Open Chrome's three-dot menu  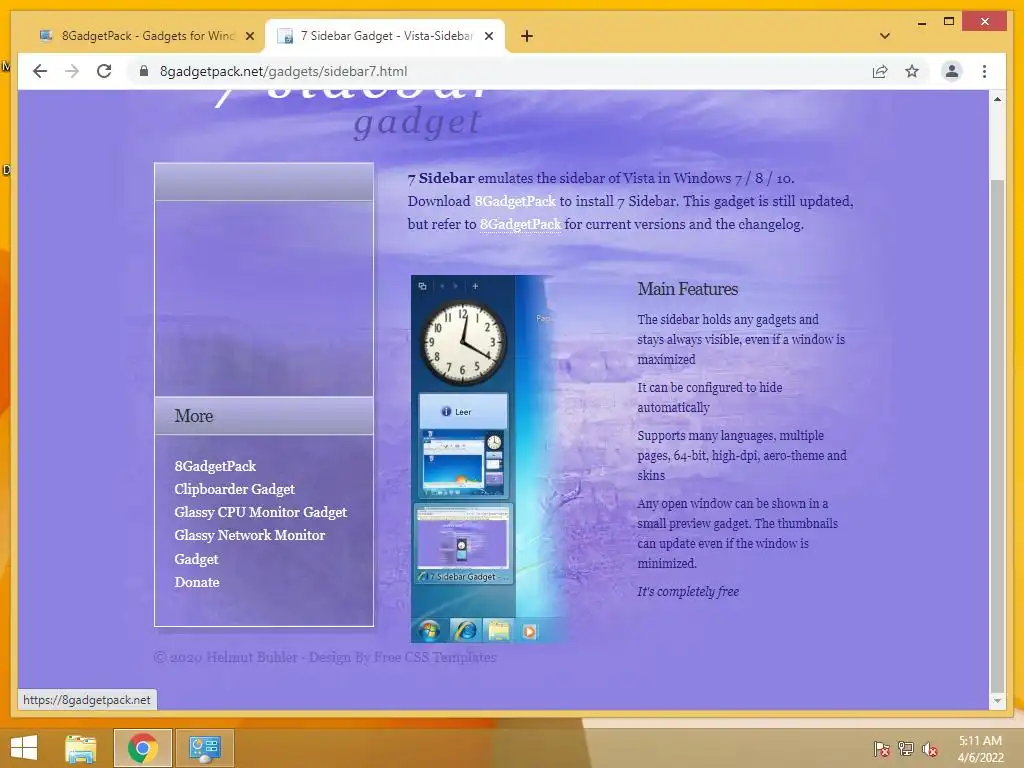coord(984,71)
